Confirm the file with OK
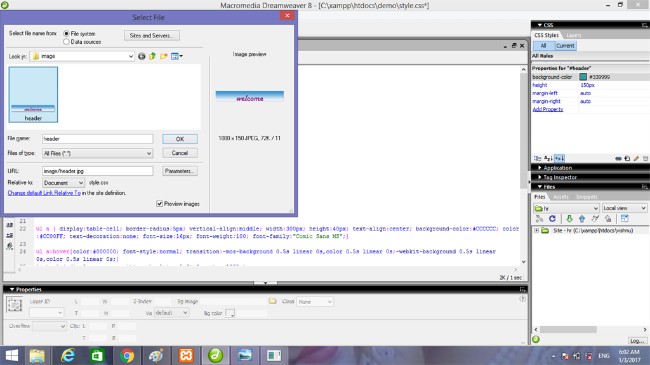 tap(180, 139)
